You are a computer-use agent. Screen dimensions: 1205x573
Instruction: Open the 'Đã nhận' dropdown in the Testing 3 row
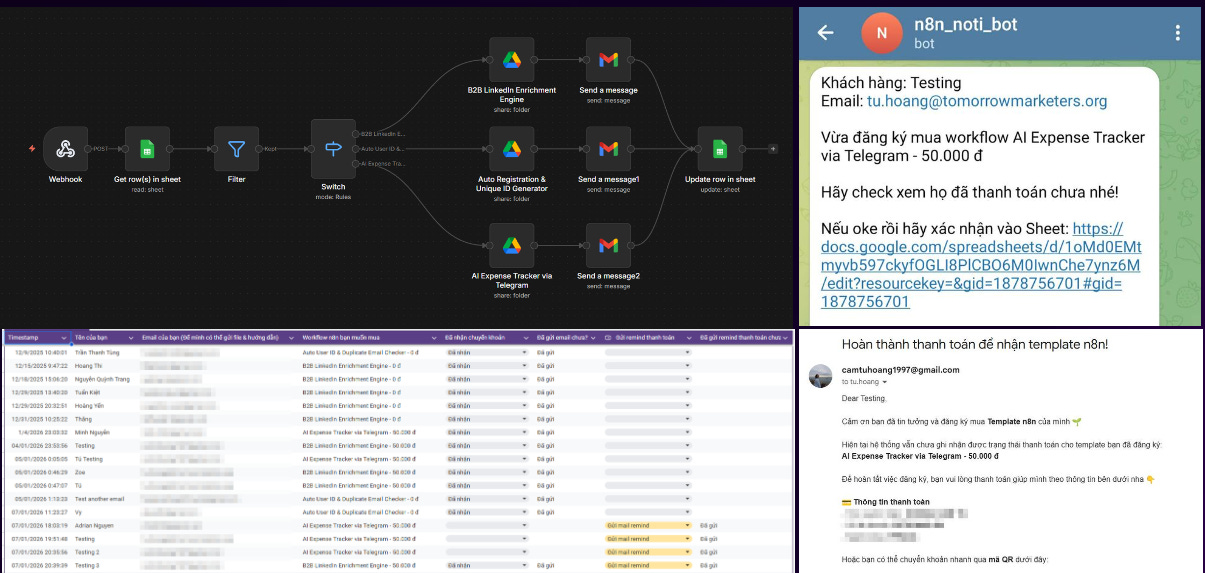coord(487,565)
